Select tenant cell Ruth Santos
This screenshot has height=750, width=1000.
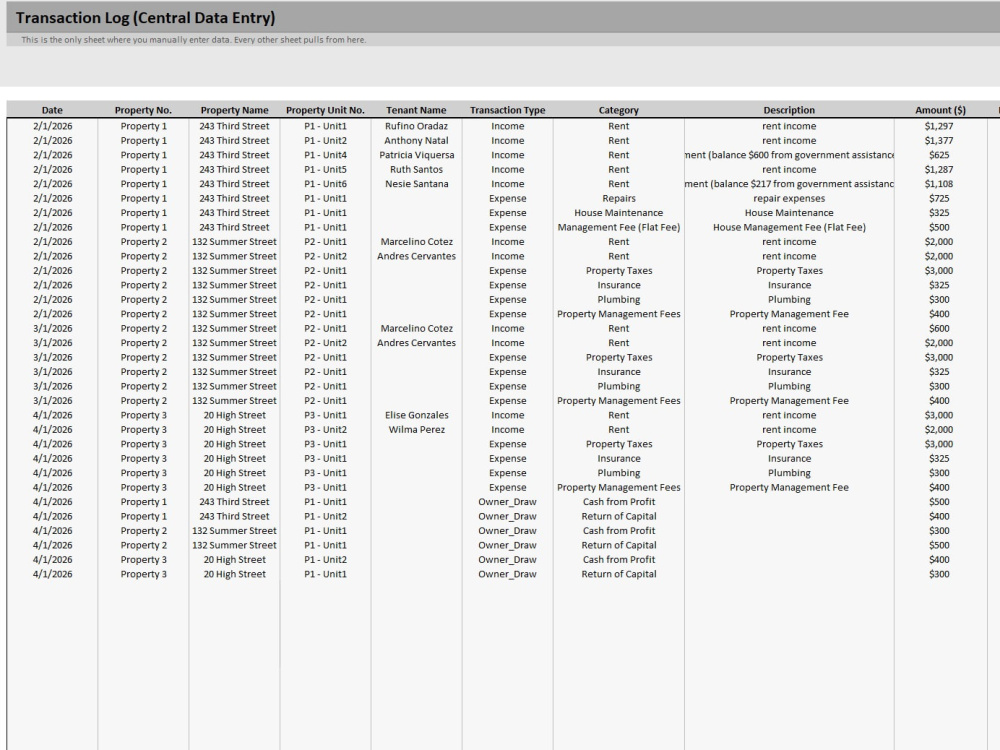[x=416, y=170]
